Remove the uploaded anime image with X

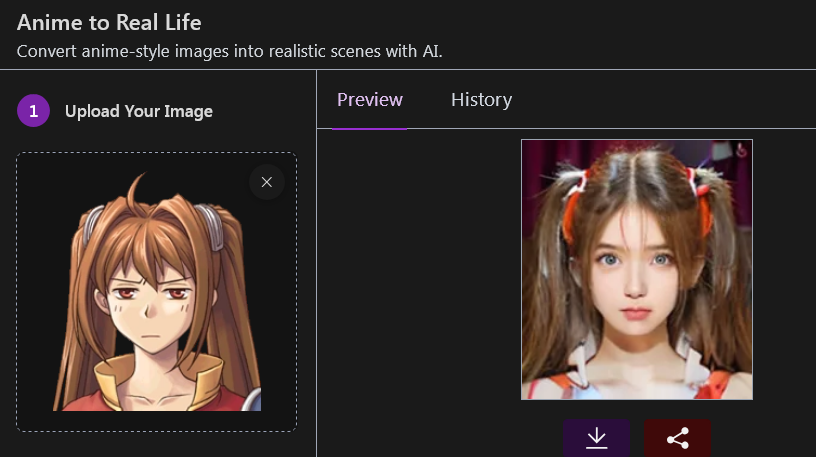click(266, 182)
